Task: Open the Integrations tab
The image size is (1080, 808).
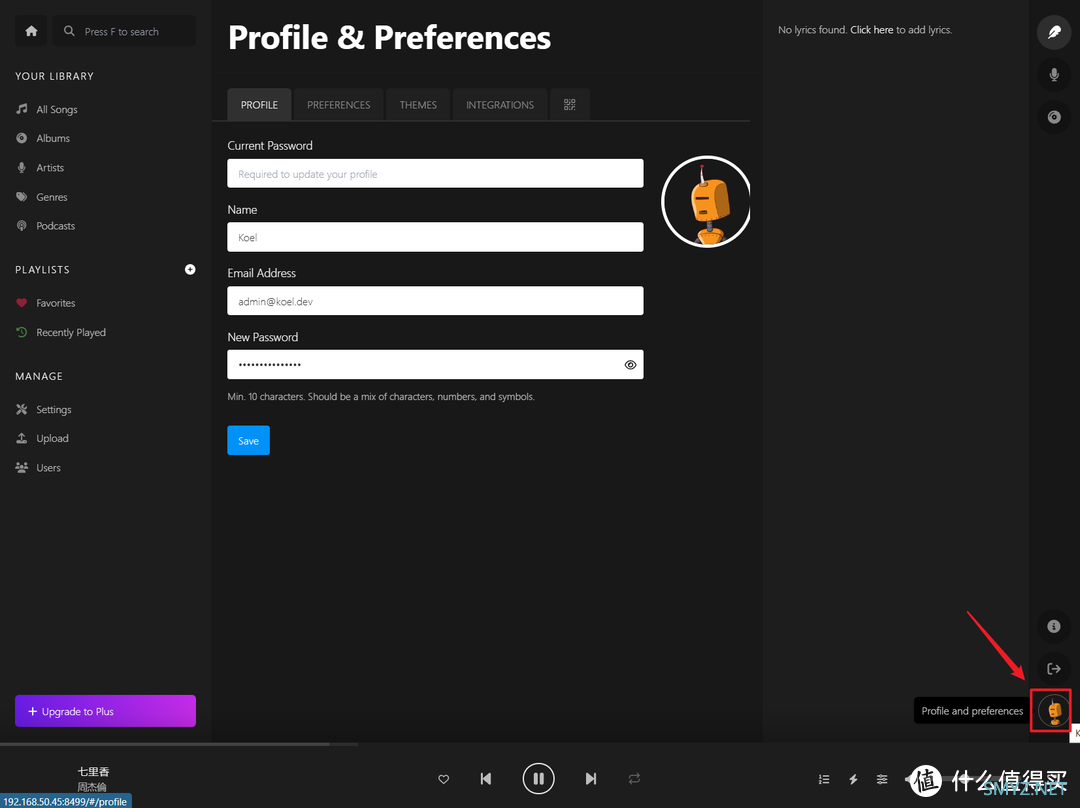Action: [x=500, y=105]
